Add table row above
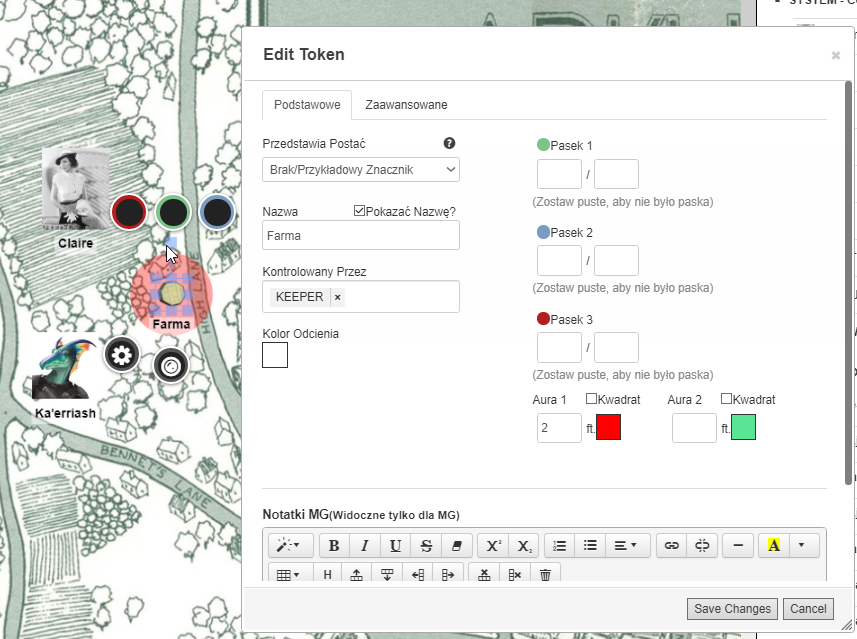The height and width of the screenshot is (639, 857). point(356,574)
